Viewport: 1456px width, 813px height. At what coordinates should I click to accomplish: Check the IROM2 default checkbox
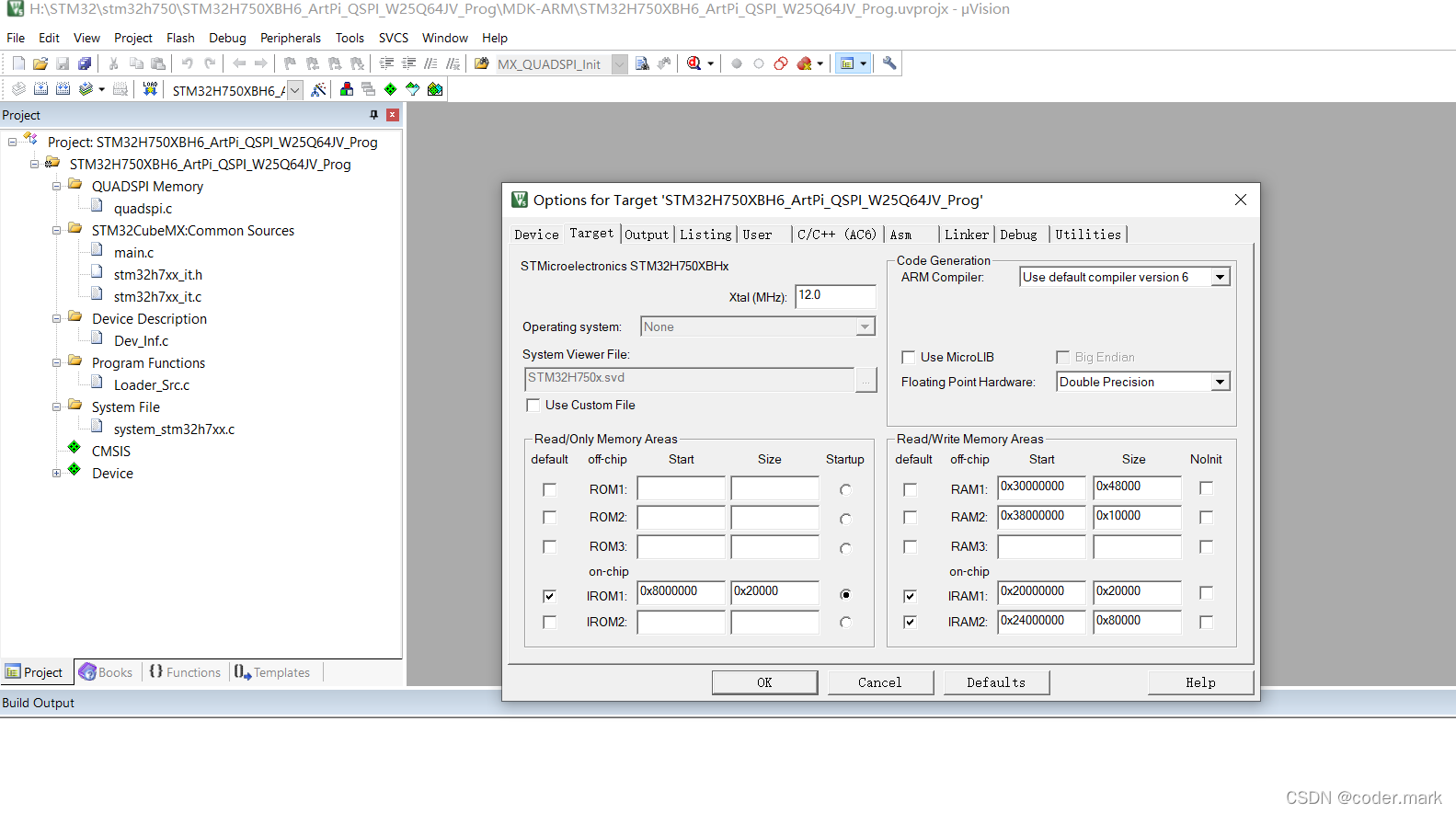[x=549, y=622]
